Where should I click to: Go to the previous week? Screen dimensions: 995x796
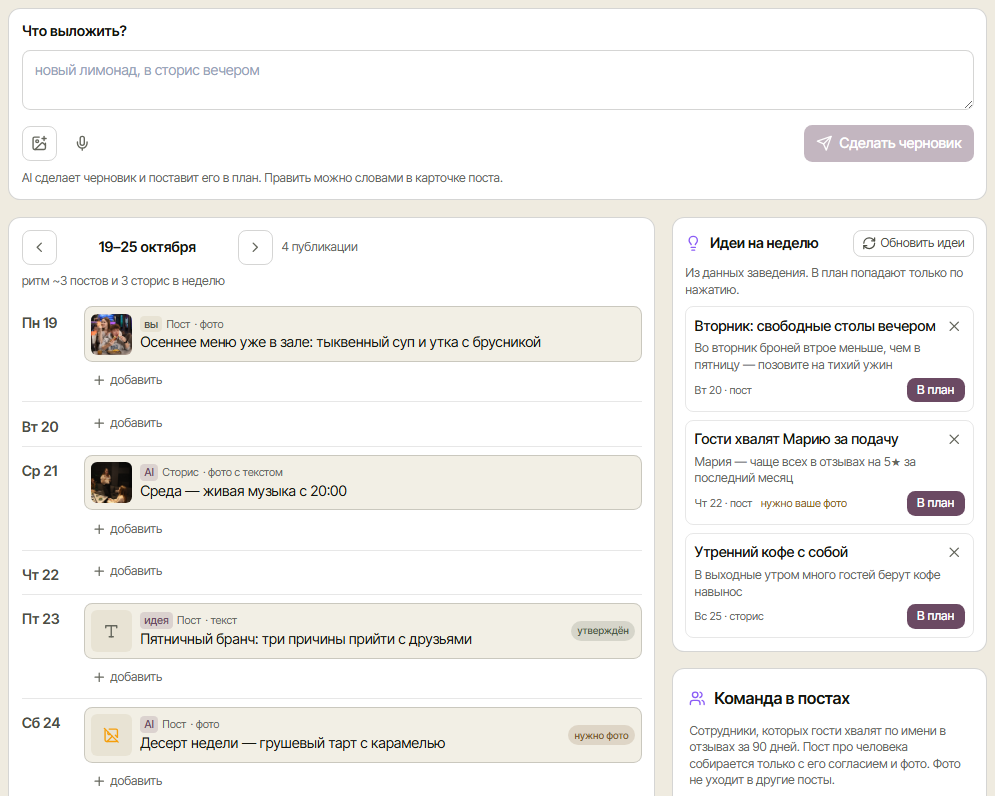[x=39, y=247]
